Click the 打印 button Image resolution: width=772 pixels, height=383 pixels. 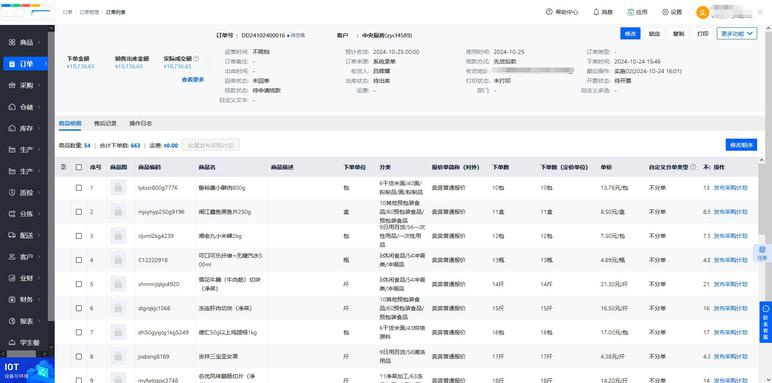tap(703, 33)
